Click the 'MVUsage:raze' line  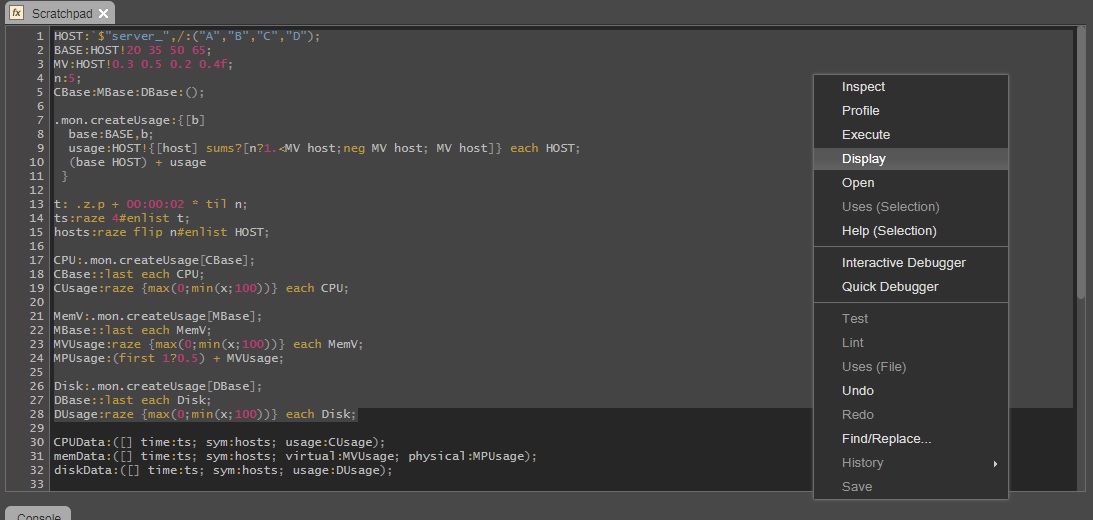coord(208,344)
